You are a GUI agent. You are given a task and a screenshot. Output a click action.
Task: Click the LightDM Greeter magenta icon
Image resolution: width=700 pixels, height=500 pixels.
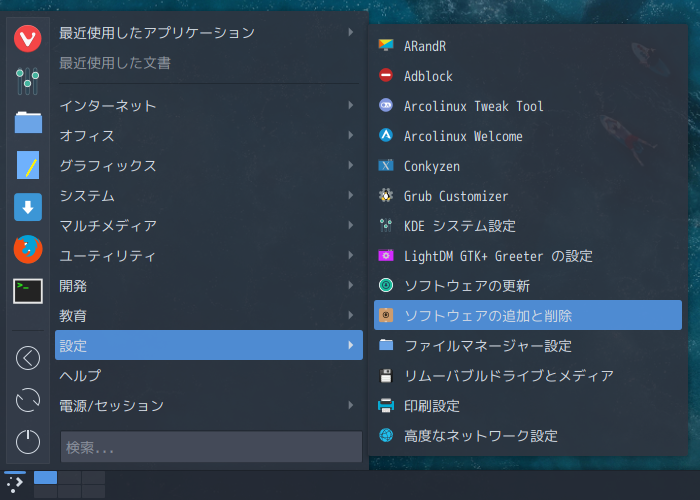point(386,255)
